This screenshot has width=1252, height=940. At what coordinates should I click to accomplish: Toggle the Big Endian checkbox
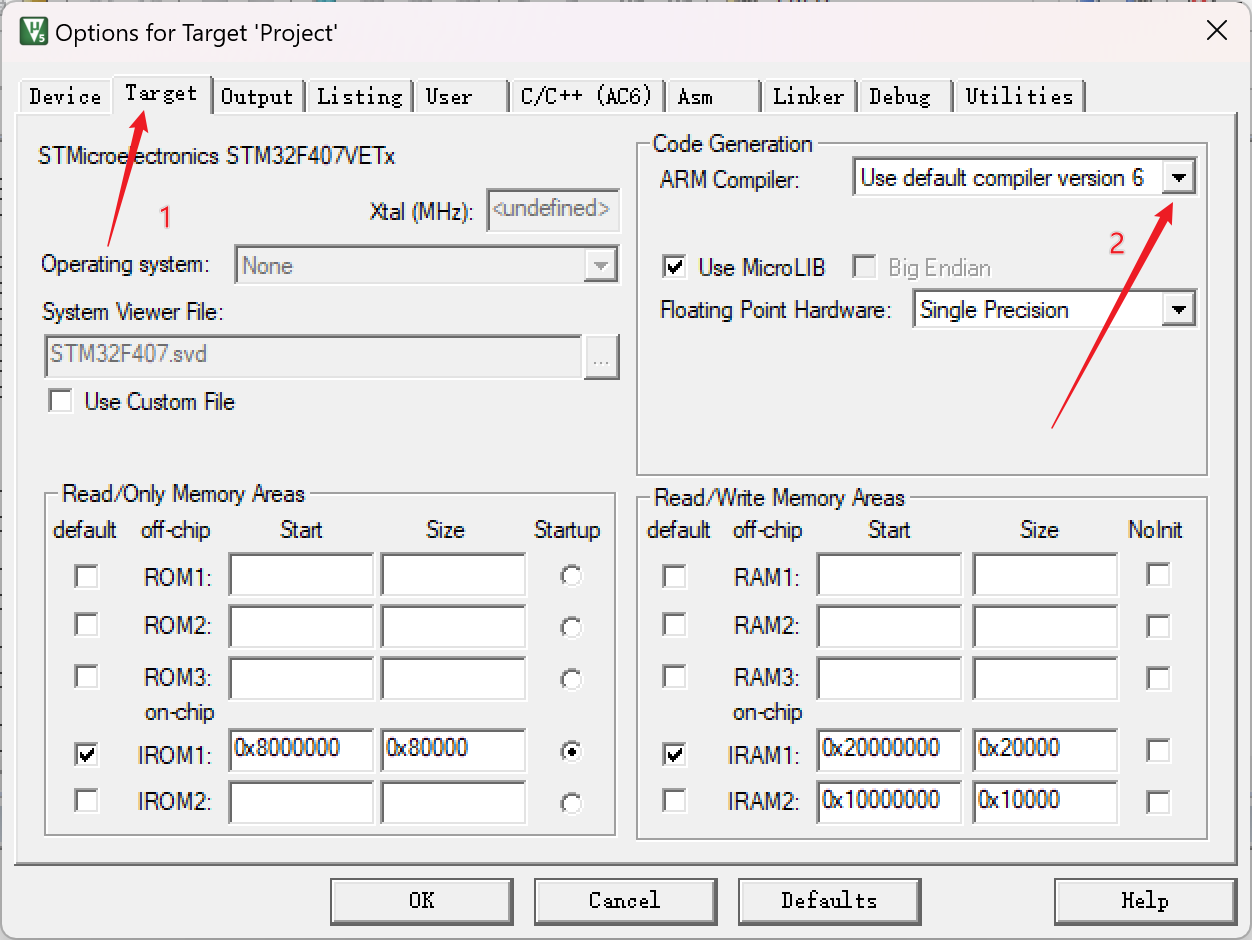864,267
